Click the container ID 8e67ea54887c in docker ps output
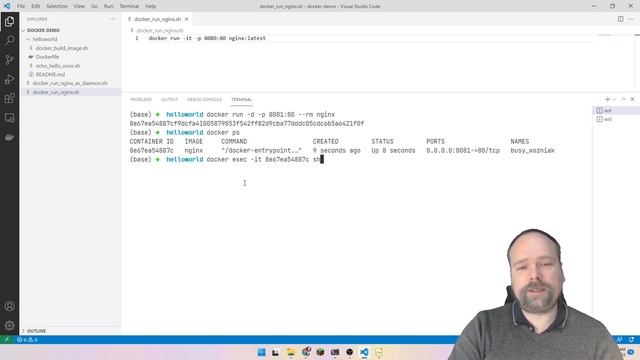Image resolution: width=640 pixels, height=360 pixels. coord(151,151)
